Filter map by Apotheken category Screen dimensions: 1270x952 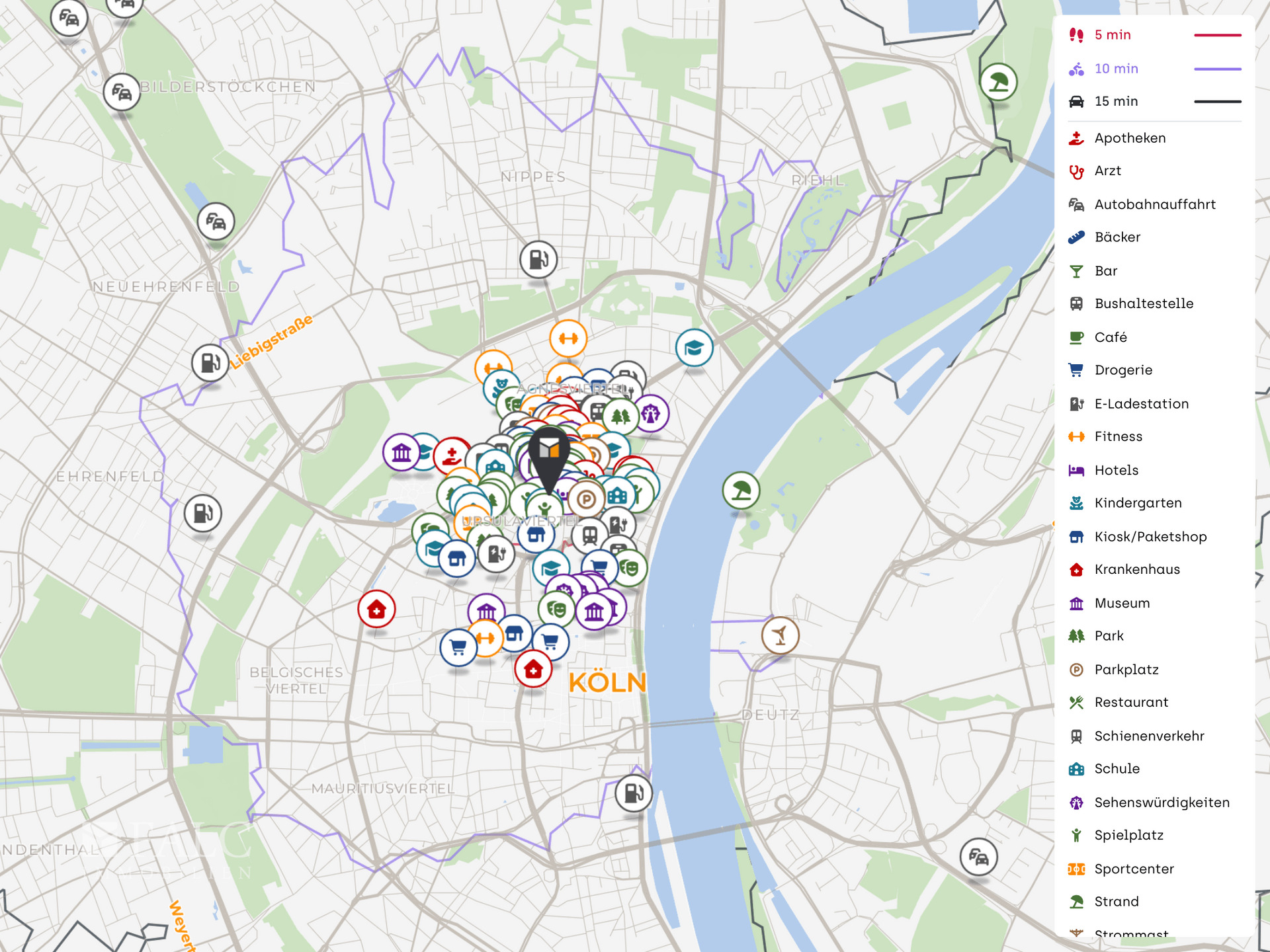click(1129, 138)
